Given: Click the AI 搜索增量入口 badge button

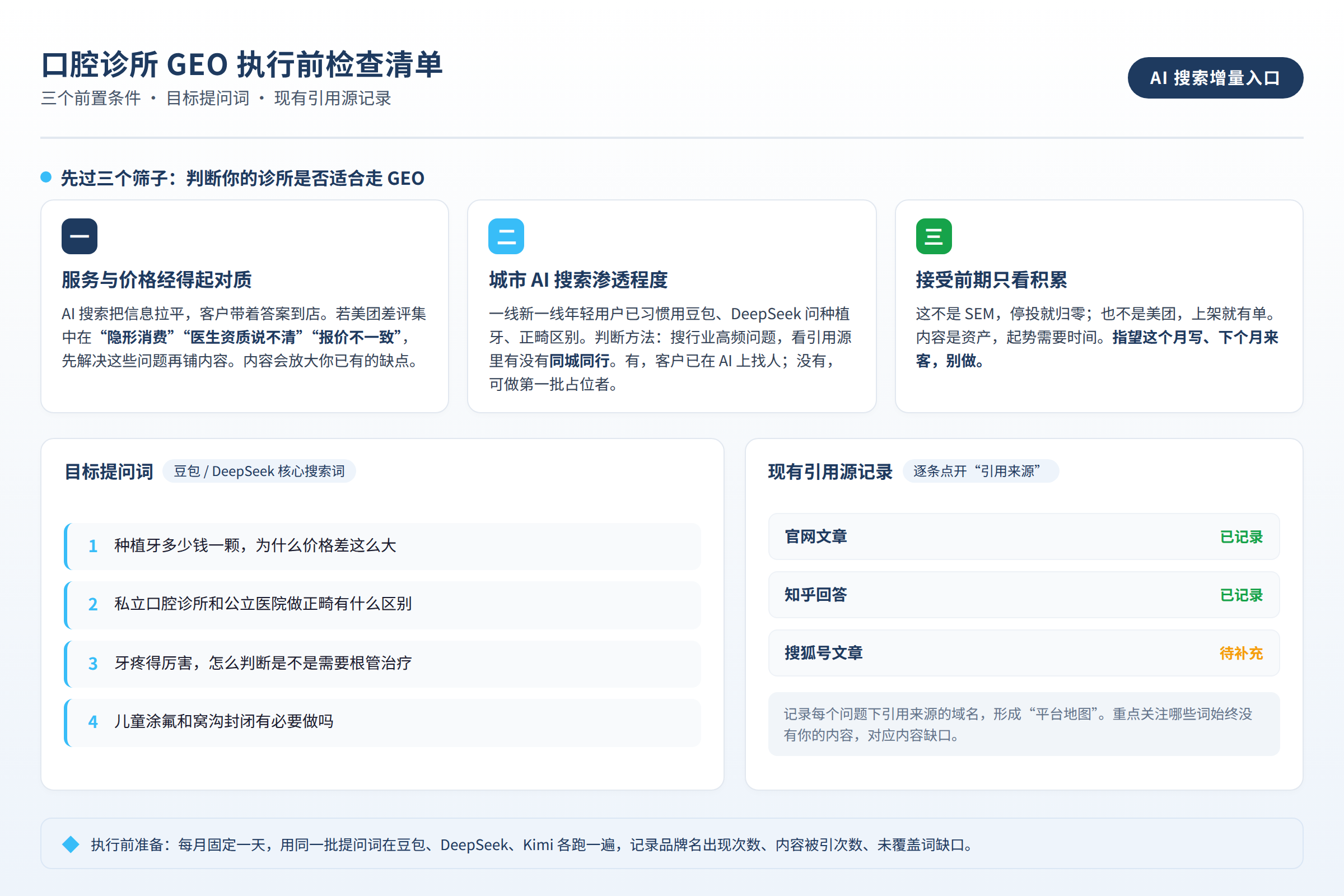Looking at the screenshot, I should [x=1215, y=78].
